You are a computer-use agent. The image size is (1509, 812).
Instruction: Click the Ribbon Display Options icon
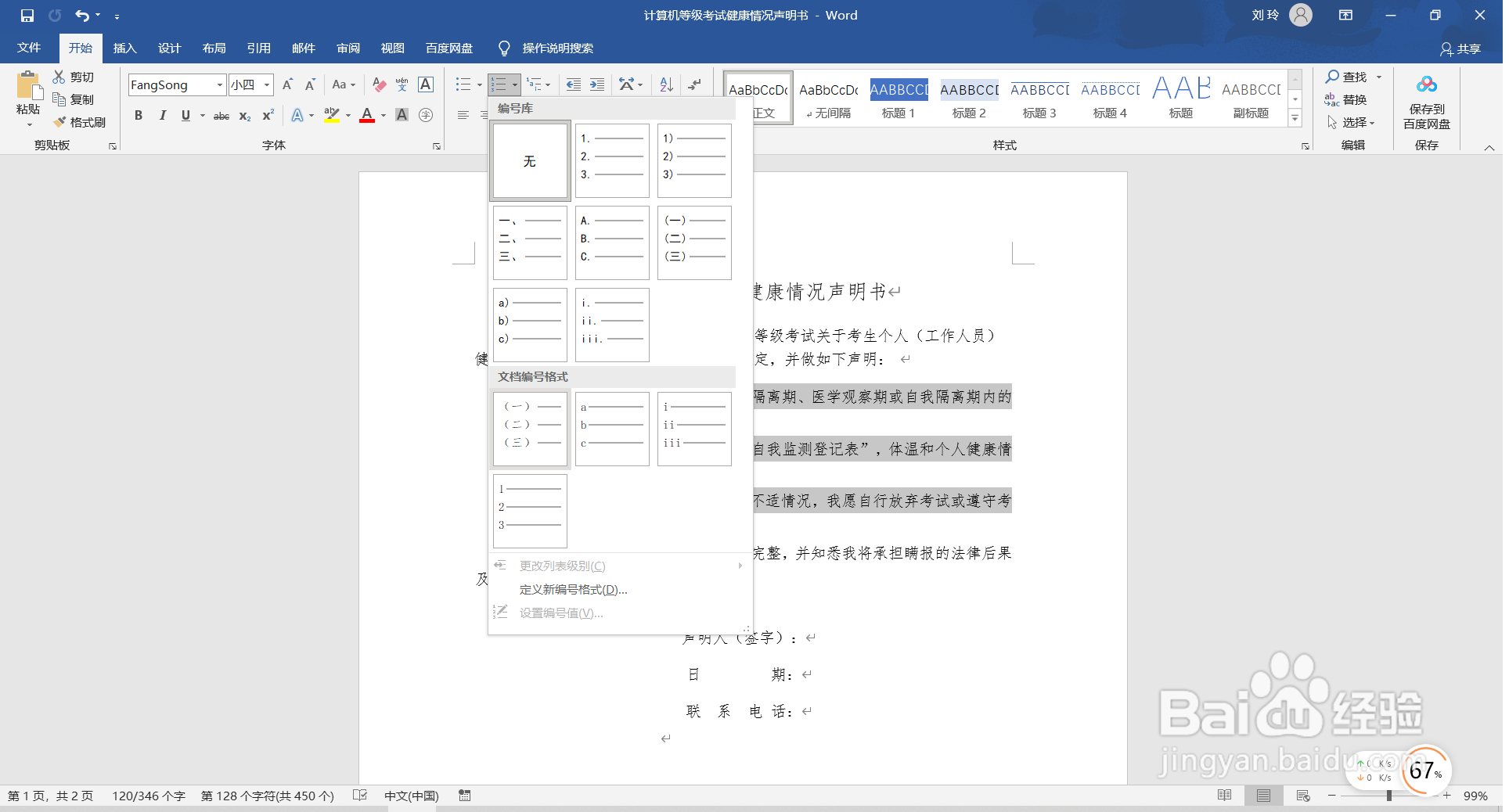pyautogui.click(x=1346, y=15)
